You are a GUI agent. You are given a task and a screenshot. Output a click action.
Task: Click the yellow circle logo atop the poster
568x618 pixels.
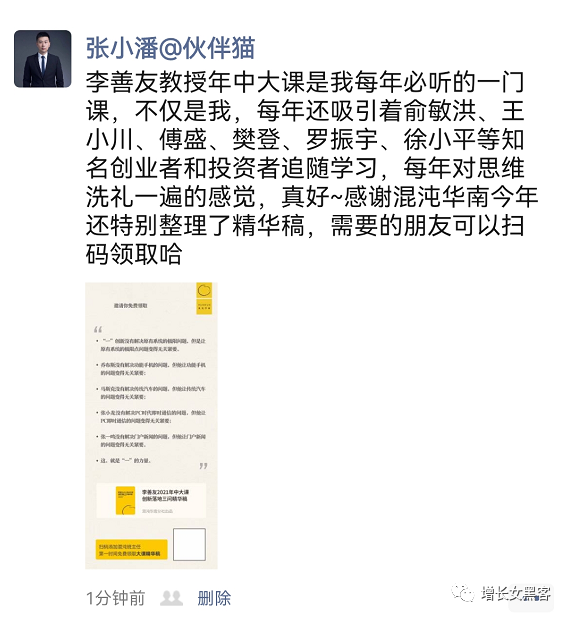[204, 290]
